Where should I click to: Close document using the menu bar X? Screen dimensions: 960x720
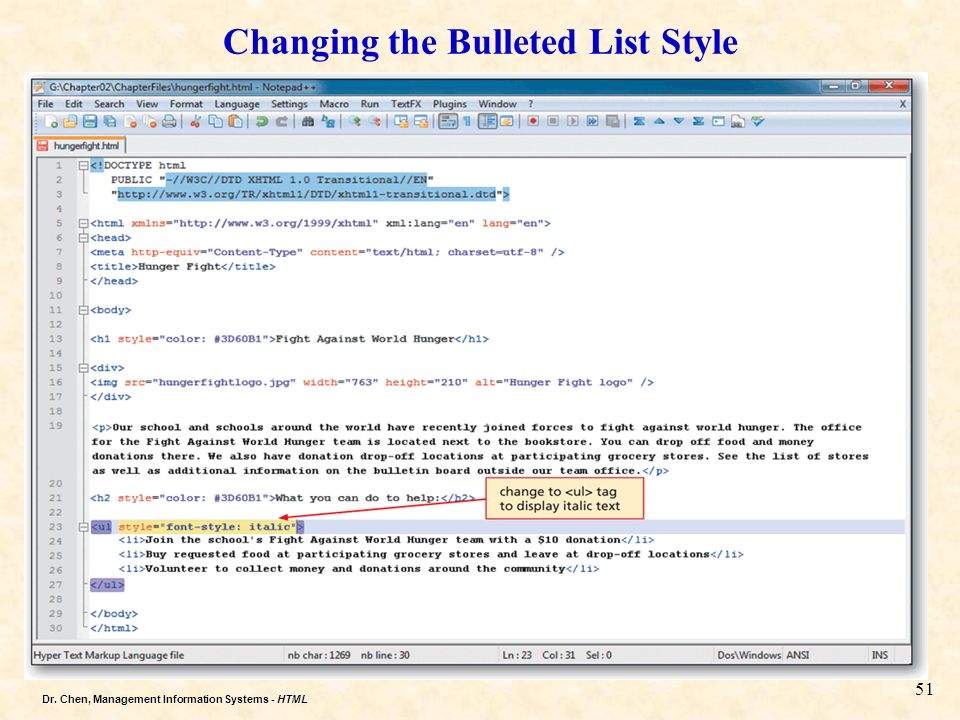(902, 104)
